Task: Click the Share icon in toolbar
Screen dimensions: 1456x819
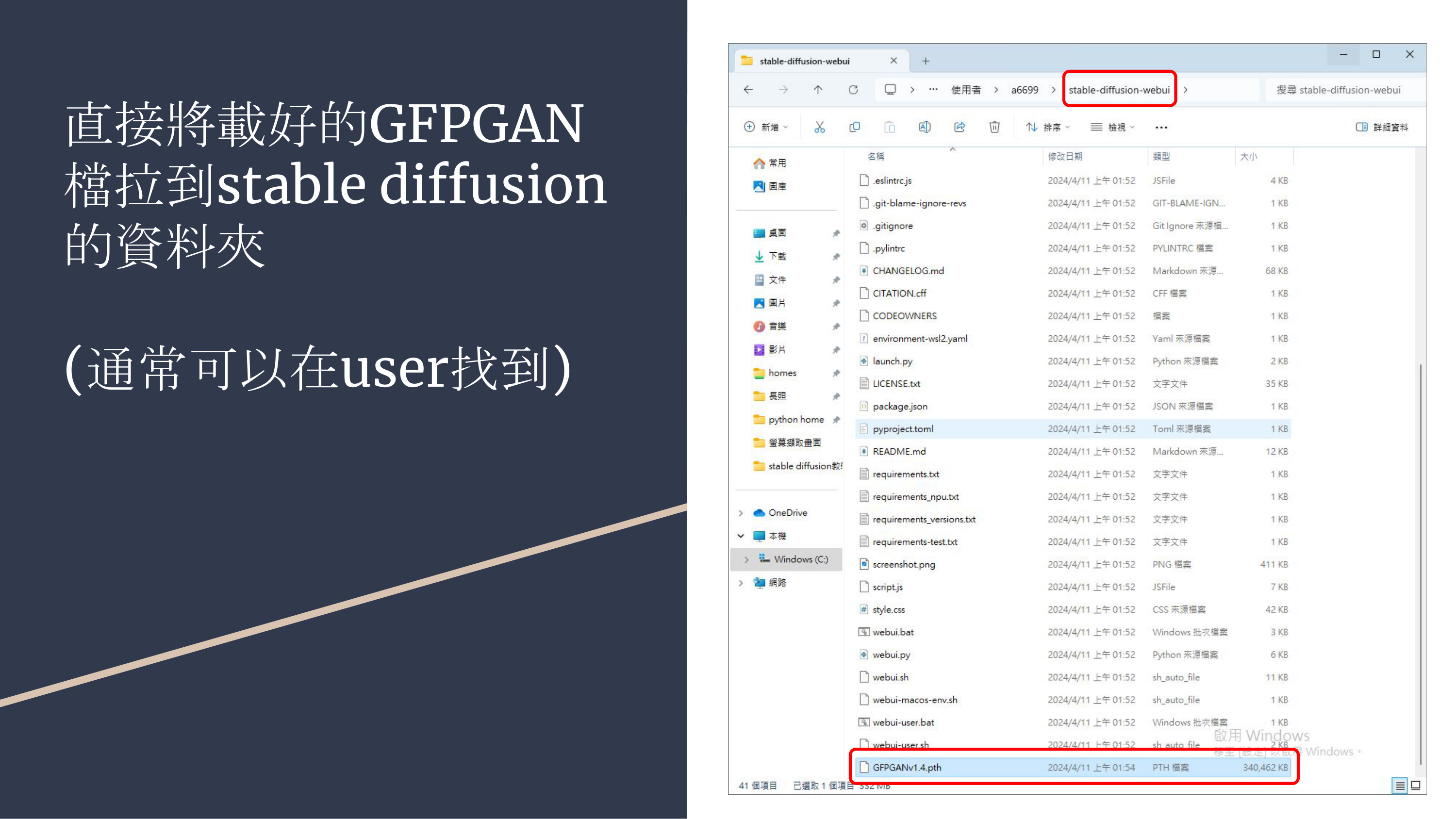Action: (x=960, y=127)
